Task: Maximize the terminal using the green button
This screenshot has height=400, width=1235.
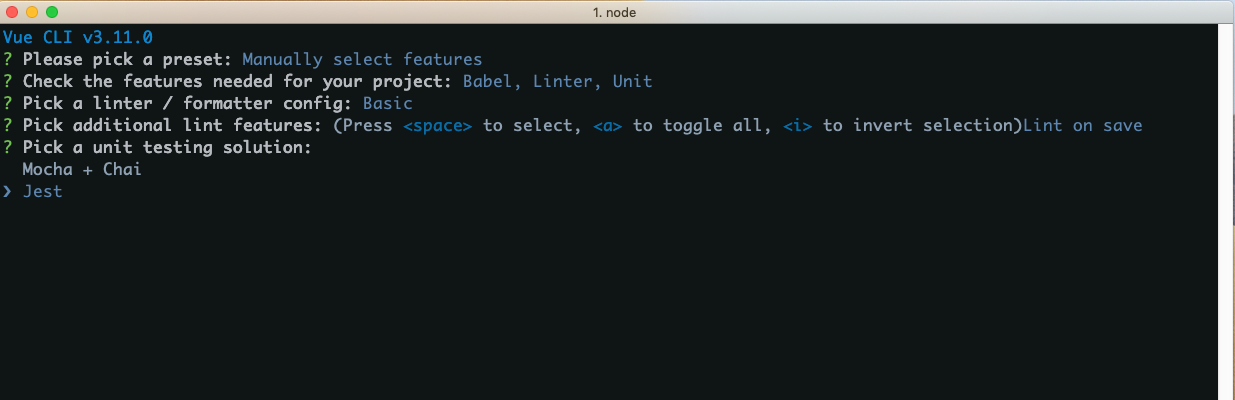Action: tap(52, 12)
